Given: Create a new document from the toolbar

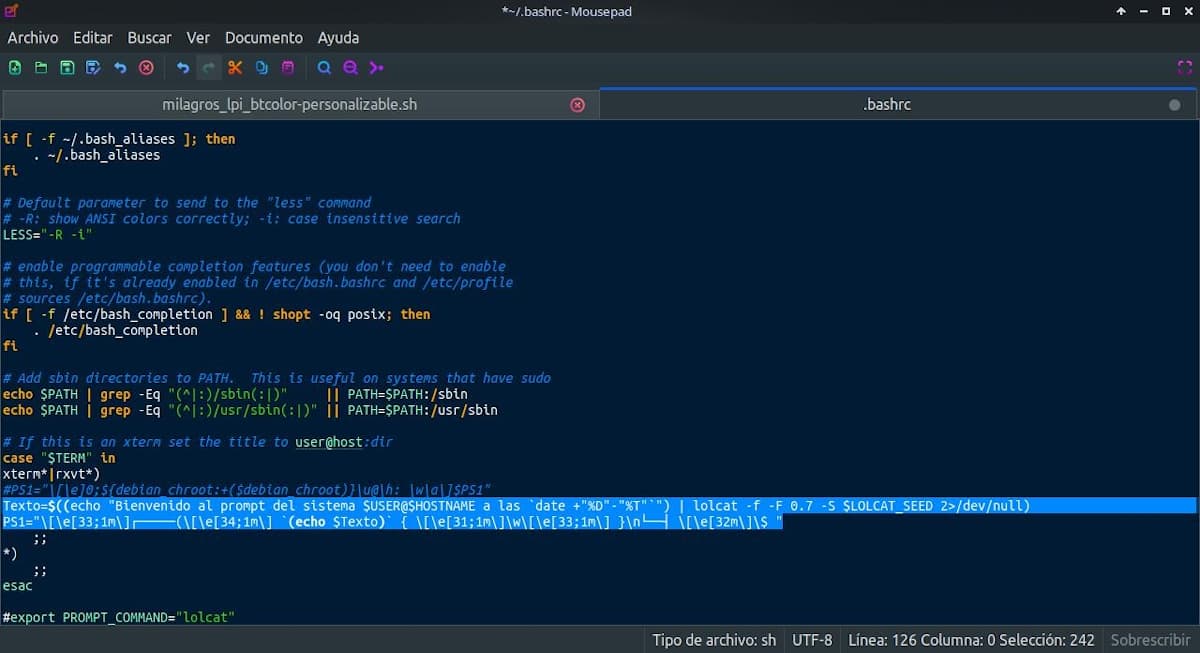Looking at the screenshot, I should [x=15, y=68].
